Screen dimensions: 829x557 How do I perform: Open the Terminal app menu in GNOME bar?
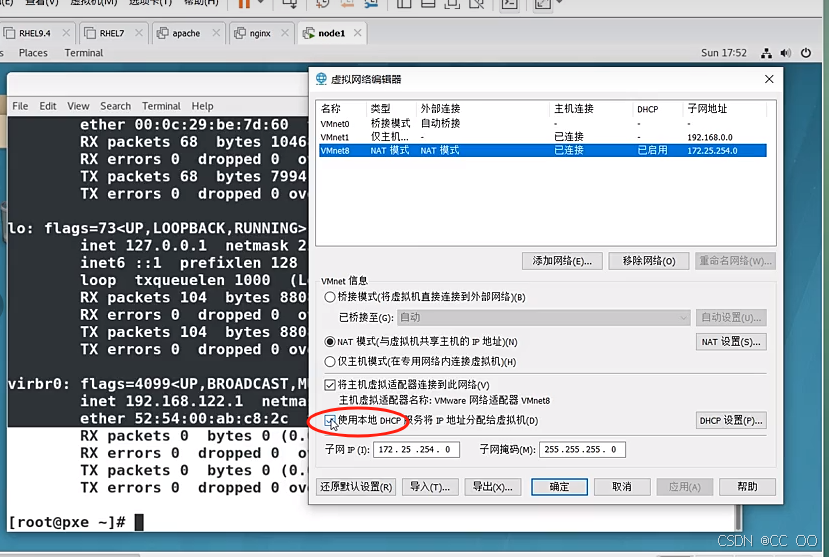click(84, 53)
